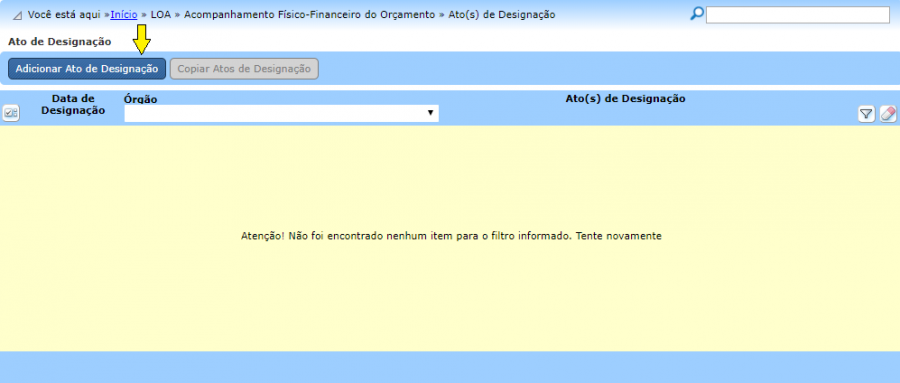The image size is (900, 383).
Task: Click the Copiar Atos de Designação button
Action: tap(244, 69)
